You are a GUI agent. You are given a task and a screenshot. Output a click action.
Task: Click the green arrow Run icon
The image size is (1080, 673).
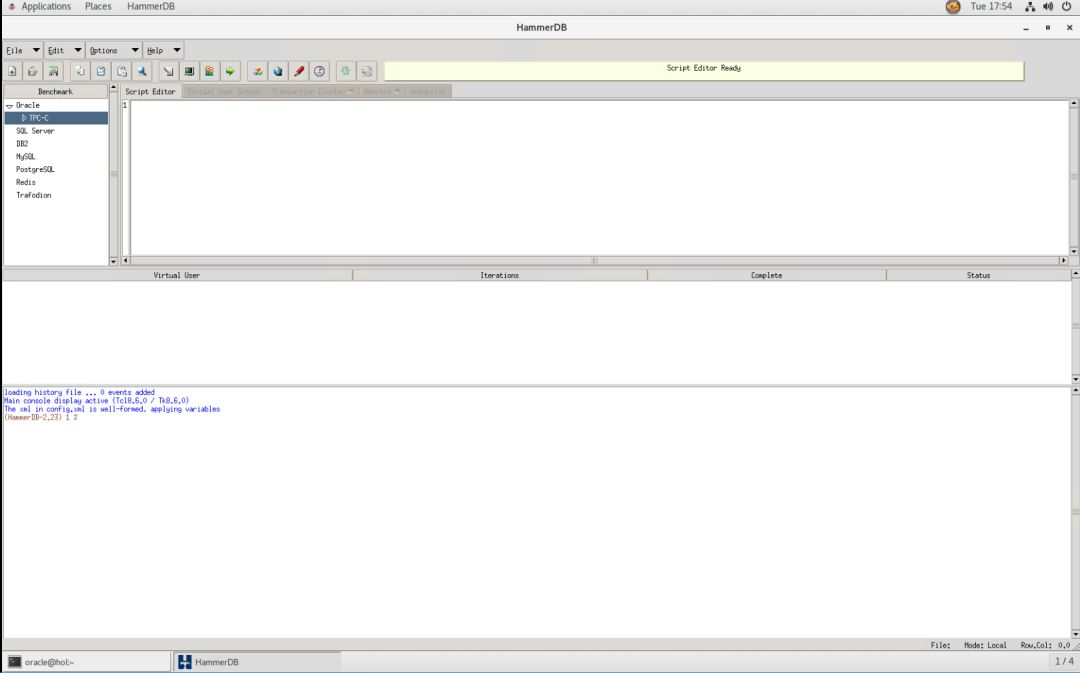point(230,71)
